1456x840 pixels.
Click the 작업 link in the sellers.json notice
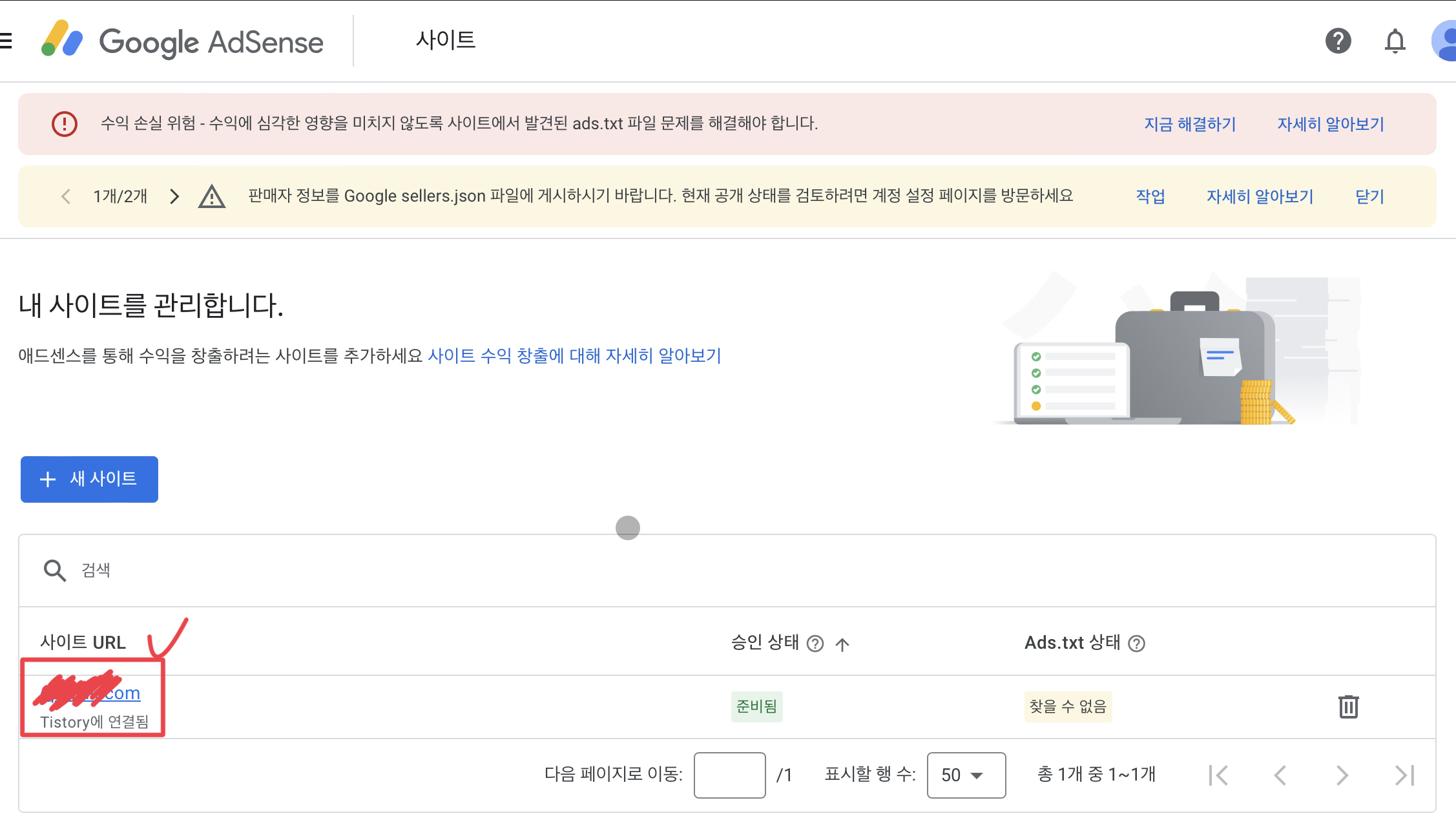click(x=1150, y=196)
